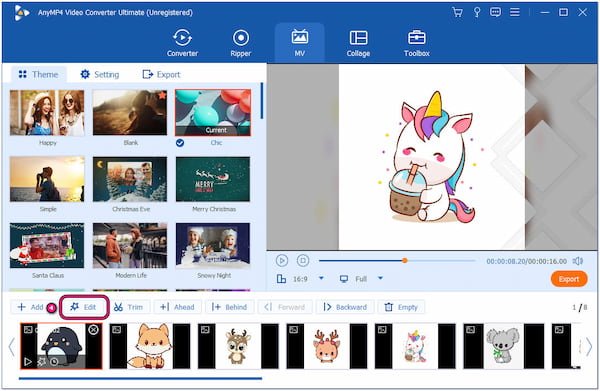
Task: Open the Toolbox module
Action: click(417, 43)
